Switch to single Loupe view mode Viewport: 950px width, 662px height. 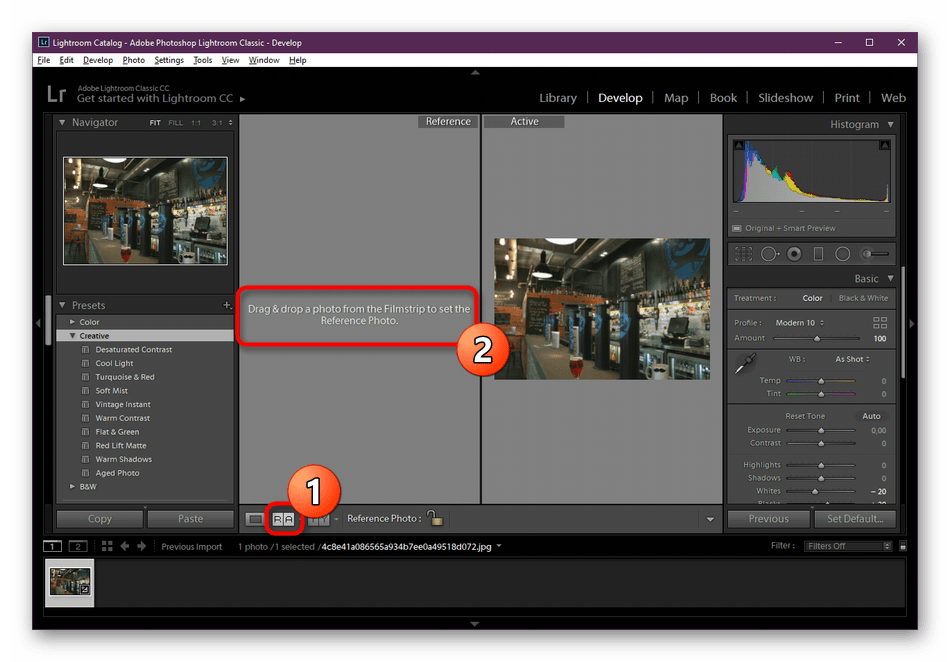click(x=255, y=519)
